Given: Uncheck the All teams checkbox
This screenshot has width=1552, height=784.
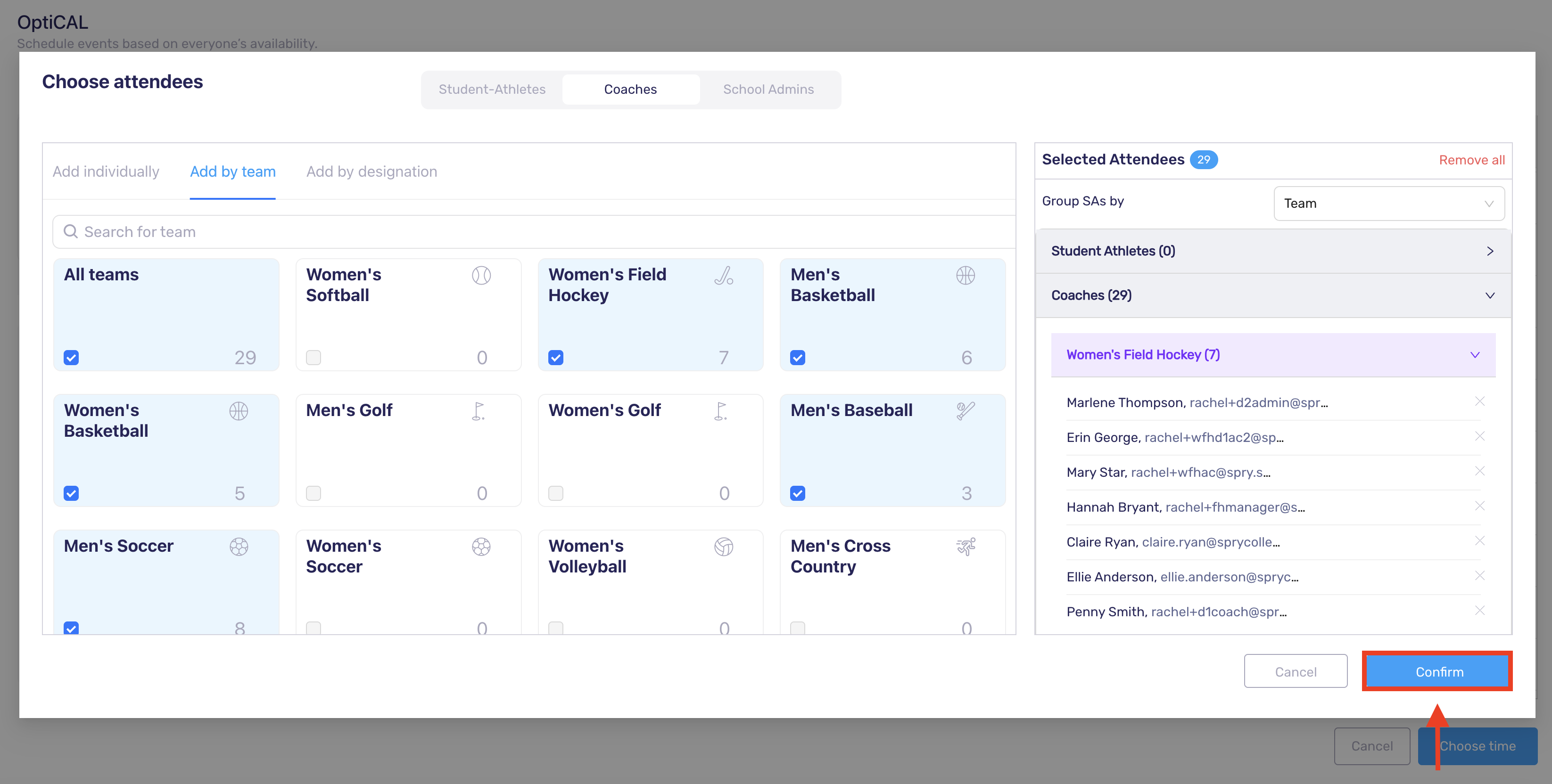Looking at the screenshot, I should 71,358.
